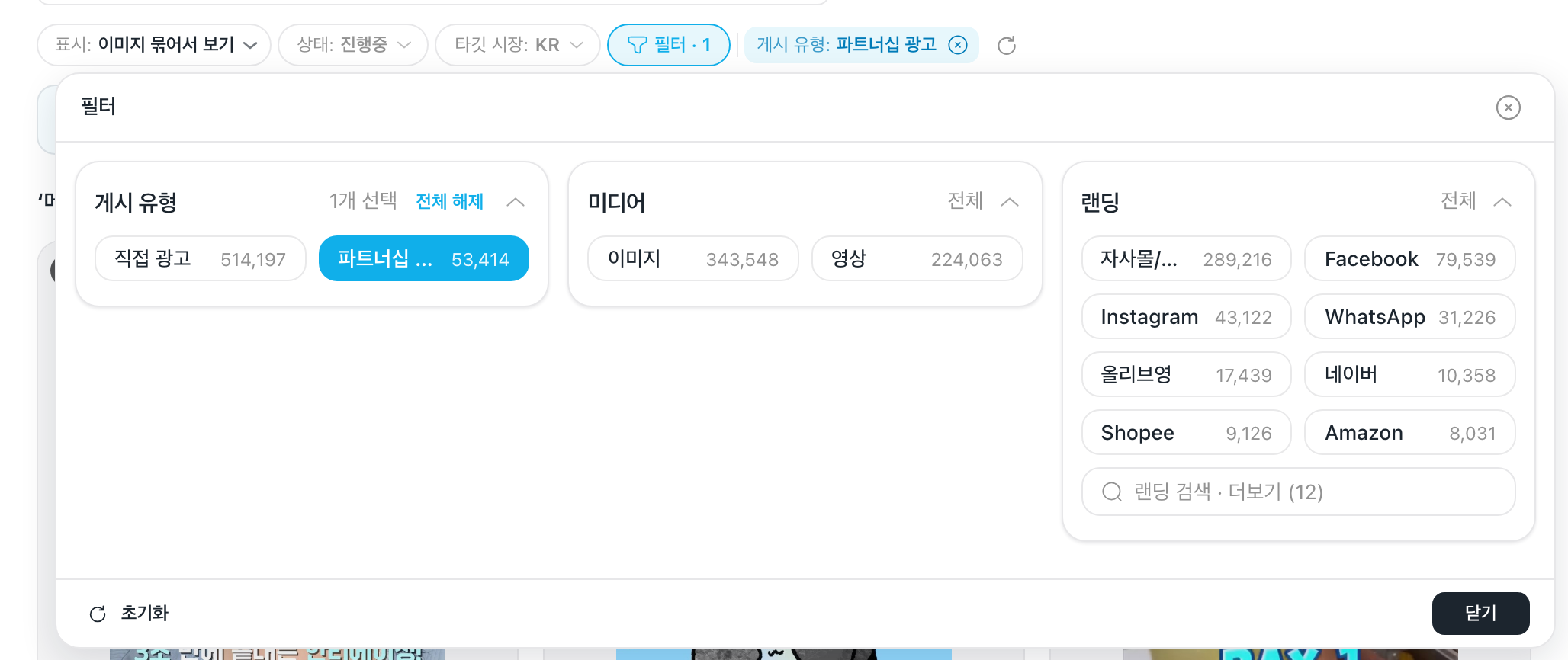This screenshot has height=660, width=1568.
Task: Select the 올리브영 17,439 landing option
Action: coord(1186,375)
